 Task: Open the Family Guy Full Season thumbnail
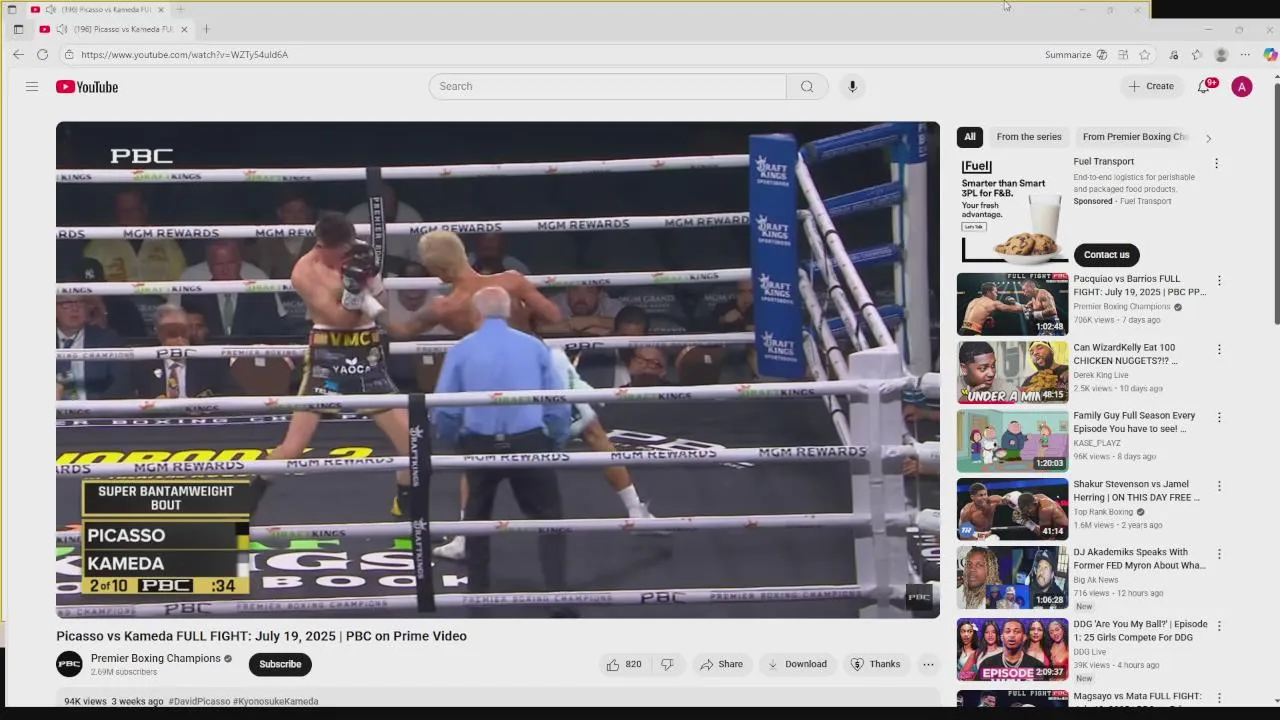1012,441
